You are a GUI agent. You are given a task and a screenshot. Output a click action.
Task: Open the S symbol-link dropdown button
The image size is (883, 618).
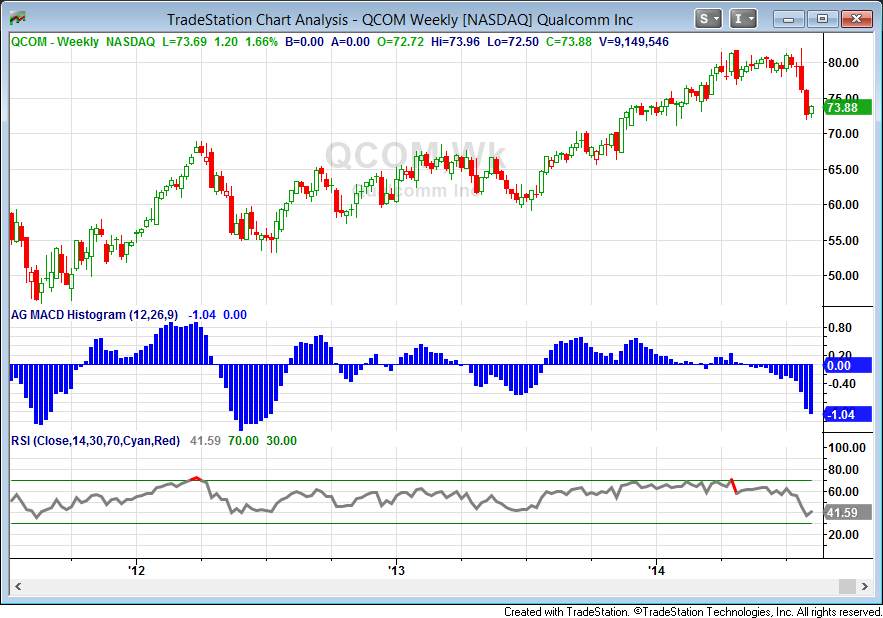[x=708, y=19]
